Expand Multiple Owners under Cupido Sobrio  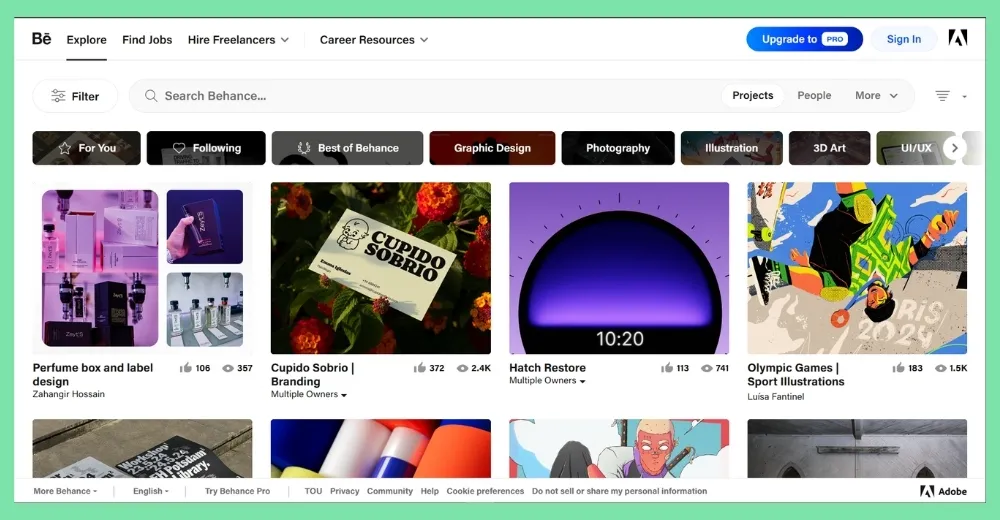tap(309, 394)
